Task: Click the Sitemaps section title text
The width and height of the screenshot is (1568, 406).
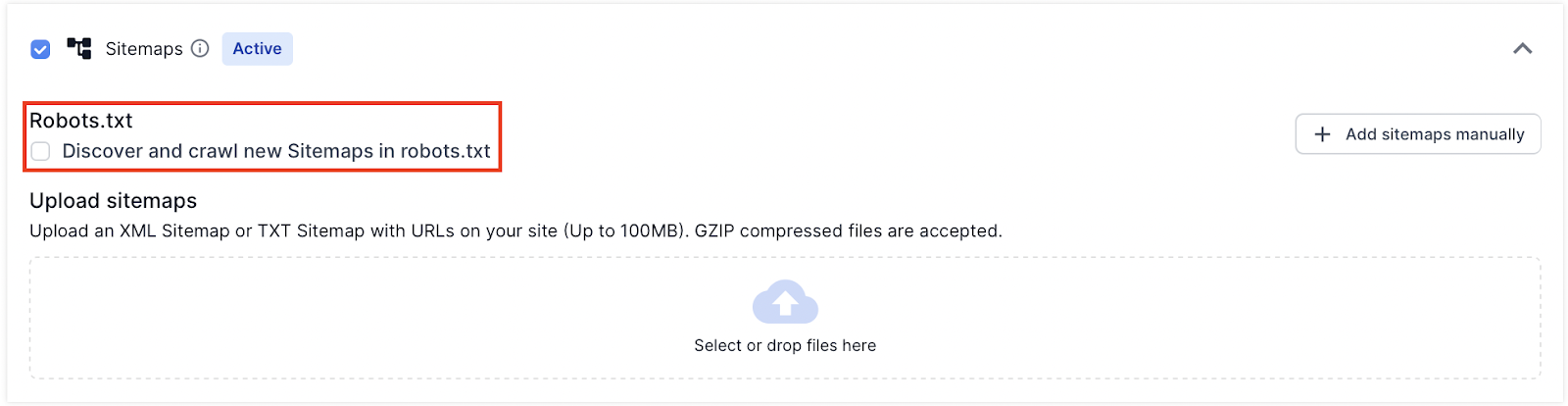Action: pos(144,49)
